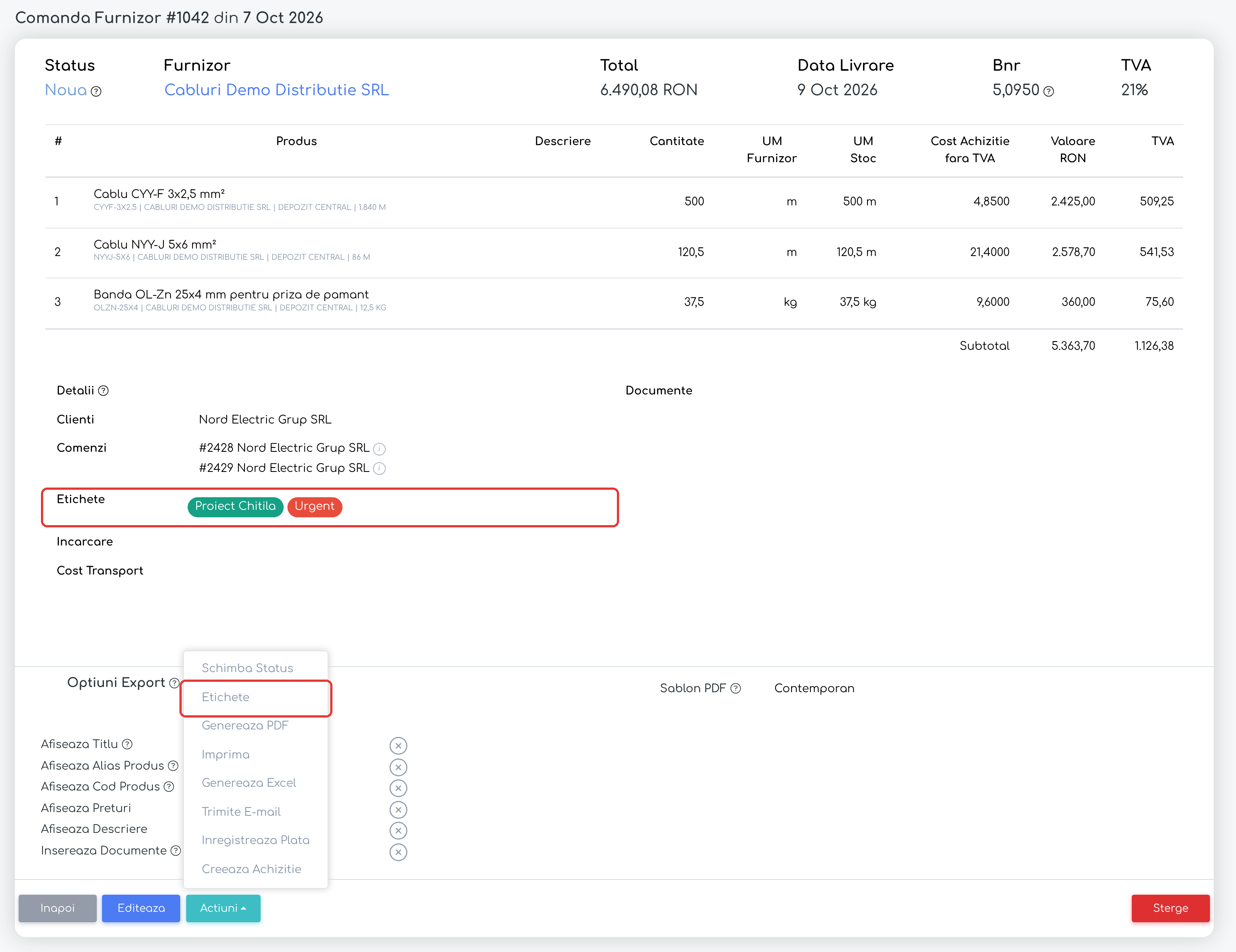Screen dimensions: 1236x952
Task: Click help icon beside Afiseaza Alias Produs
Action: click(173, 766)
